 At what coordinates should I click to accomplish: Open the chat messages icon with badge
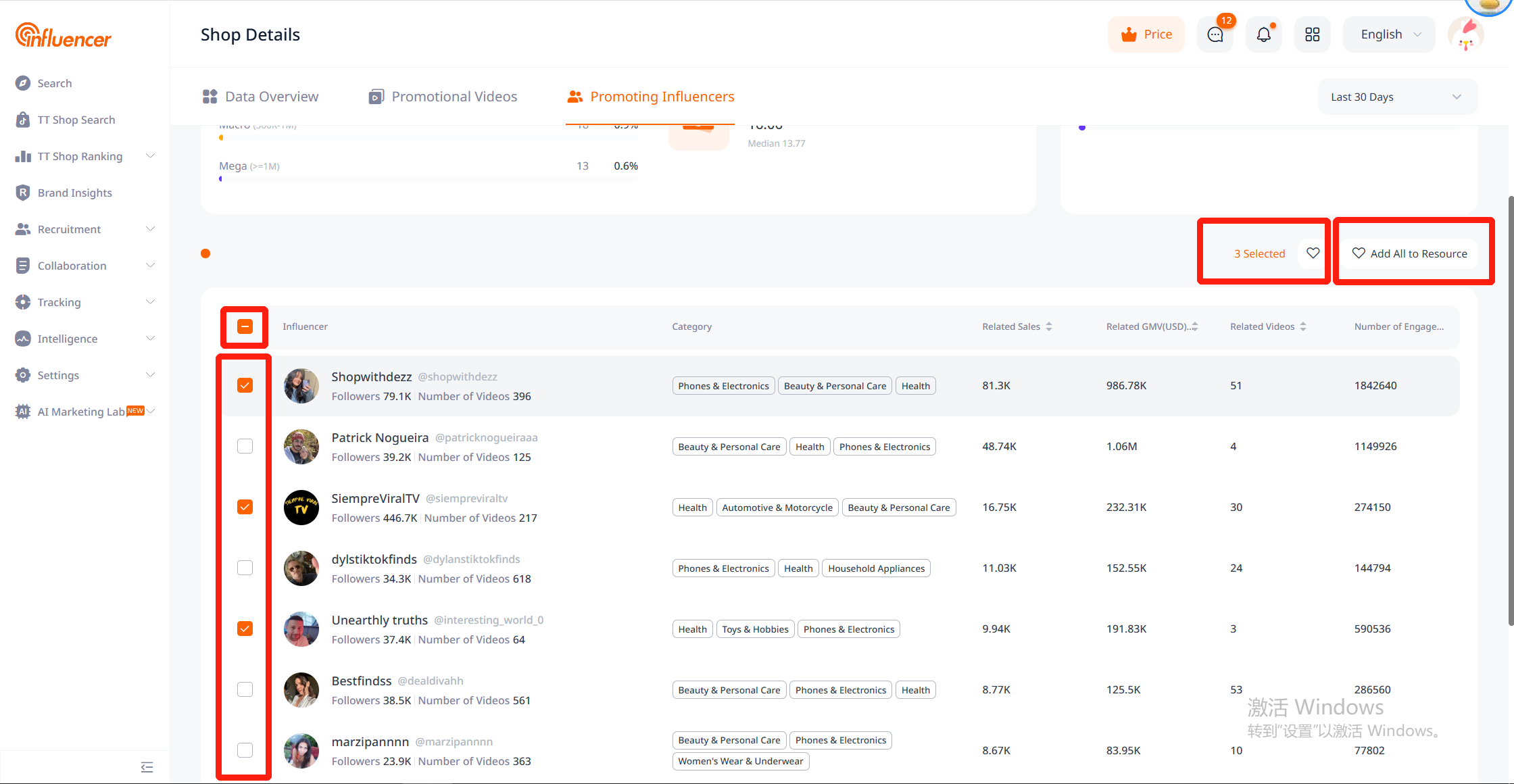pyautogui.click(x=1215, y=34)
